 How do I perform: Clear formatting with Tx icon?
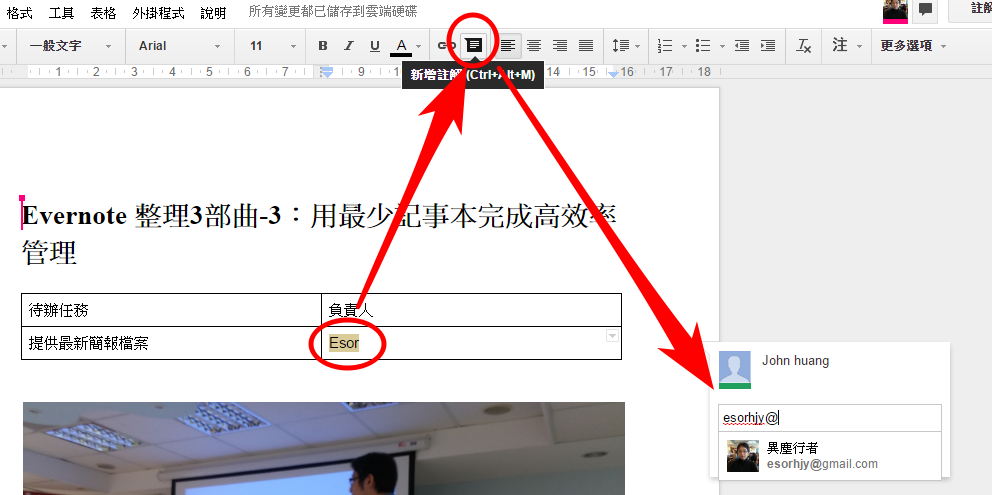click(803, 46)
